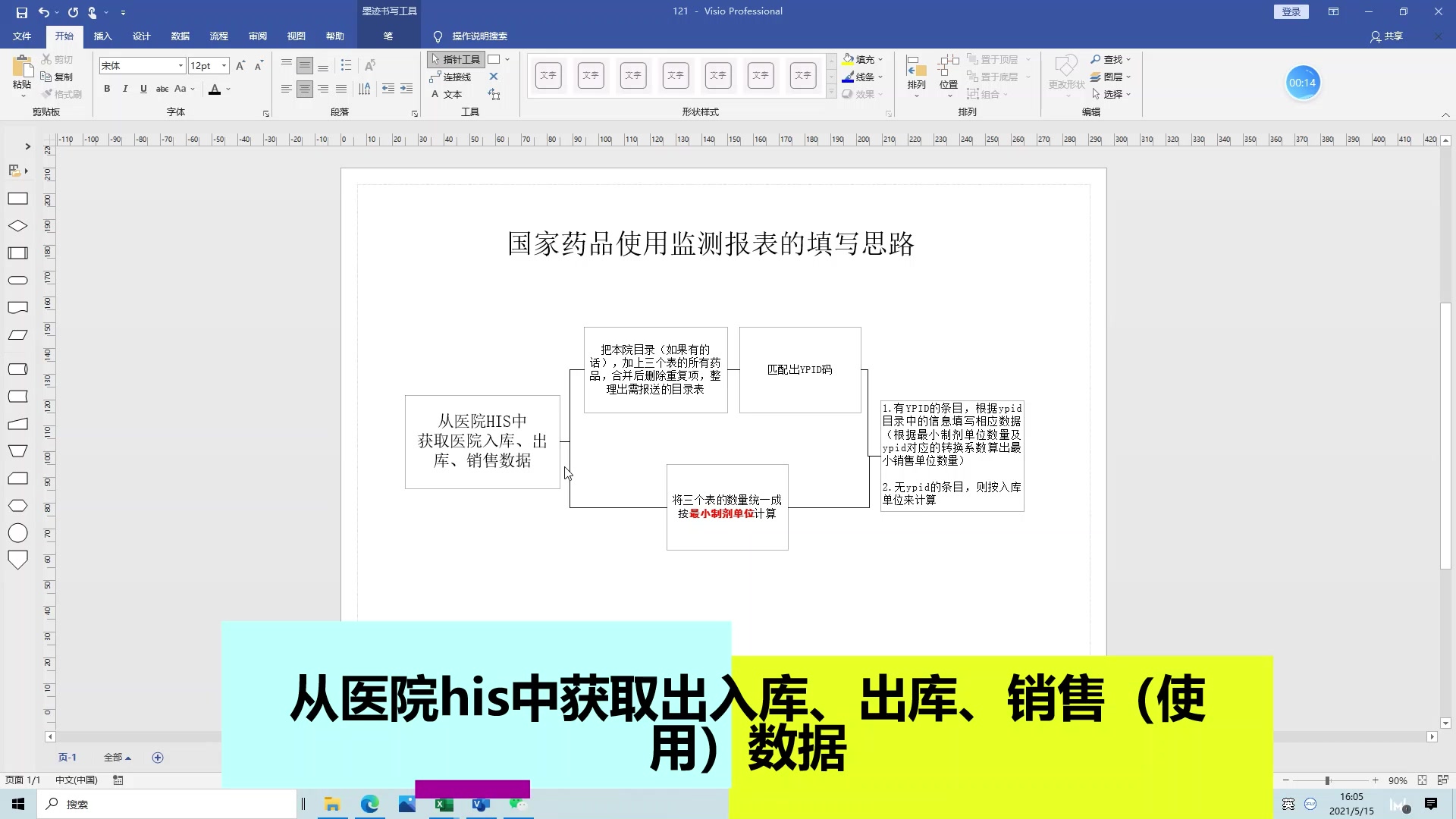Select the rectangle shape in the stencil
The image size is (1456, 819).
pyautogui.click(x=17, y=199)
